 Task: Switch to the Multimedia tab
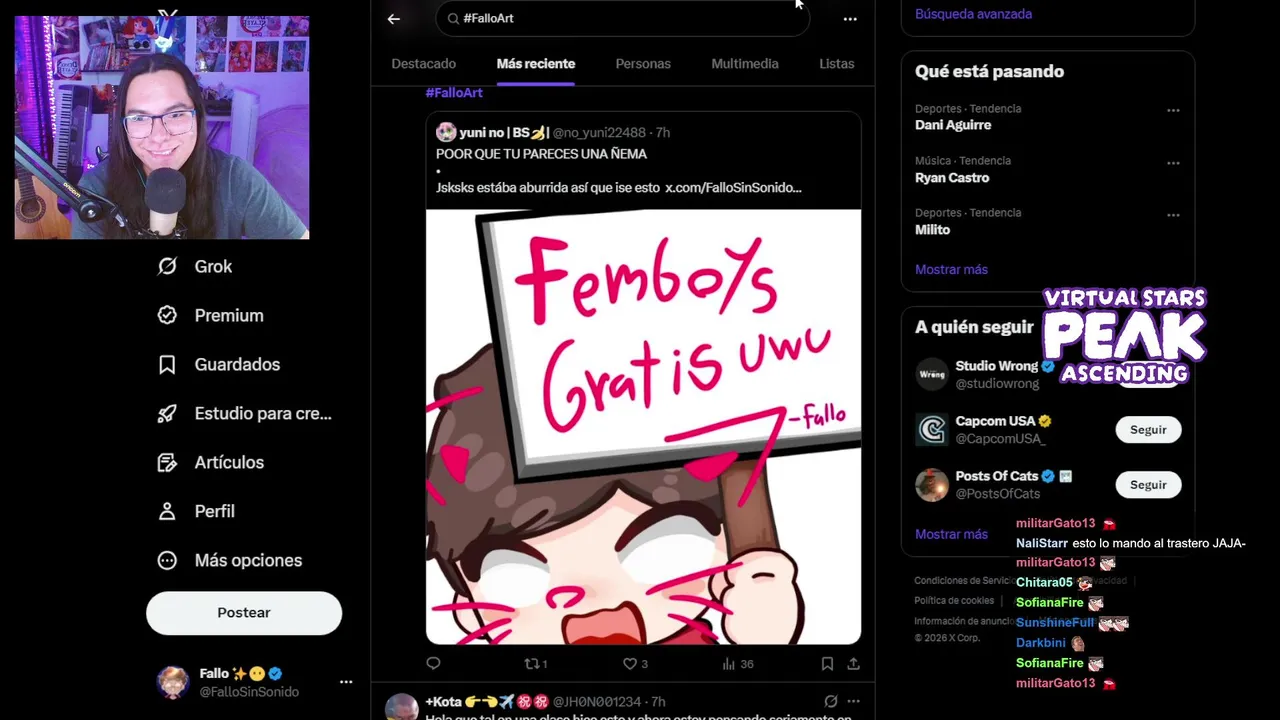click(745, 63)
